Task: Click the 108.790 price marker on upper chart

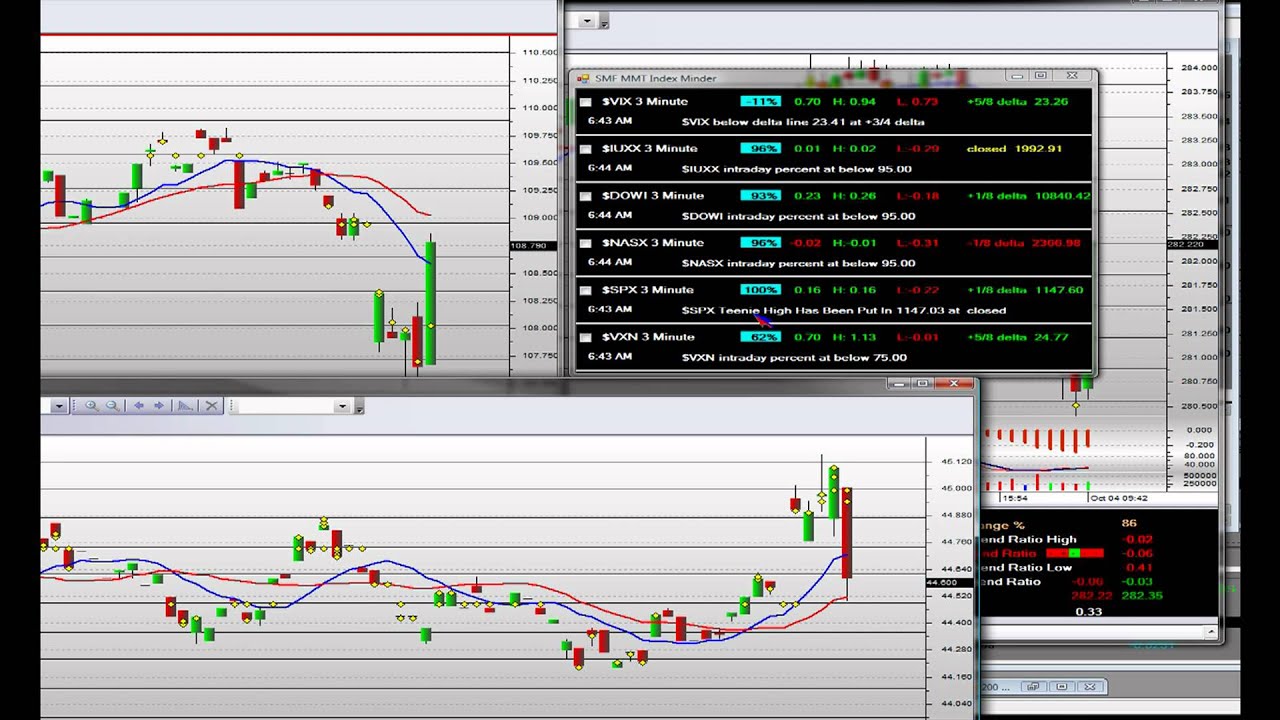Action: click(528, 245)
